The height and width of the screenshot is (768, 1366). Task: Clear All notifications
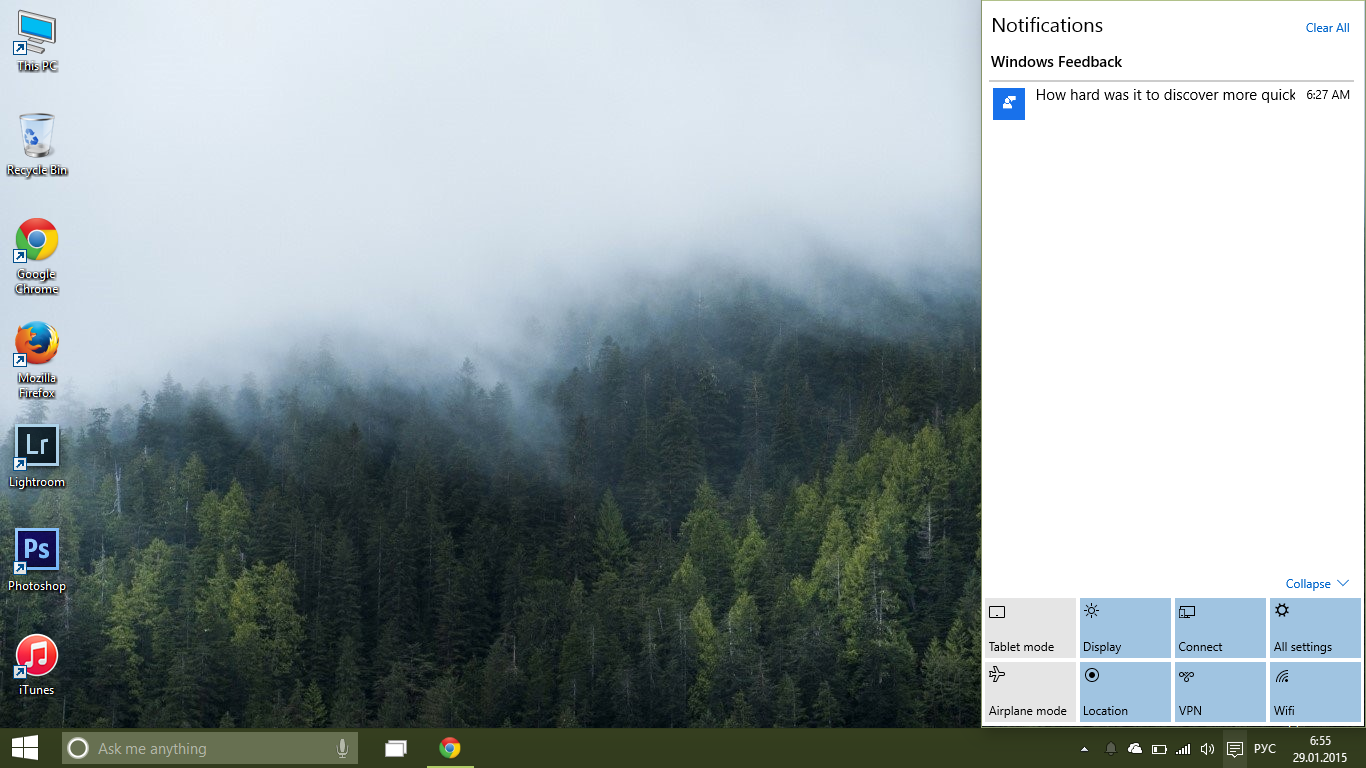click(1327, 28)
